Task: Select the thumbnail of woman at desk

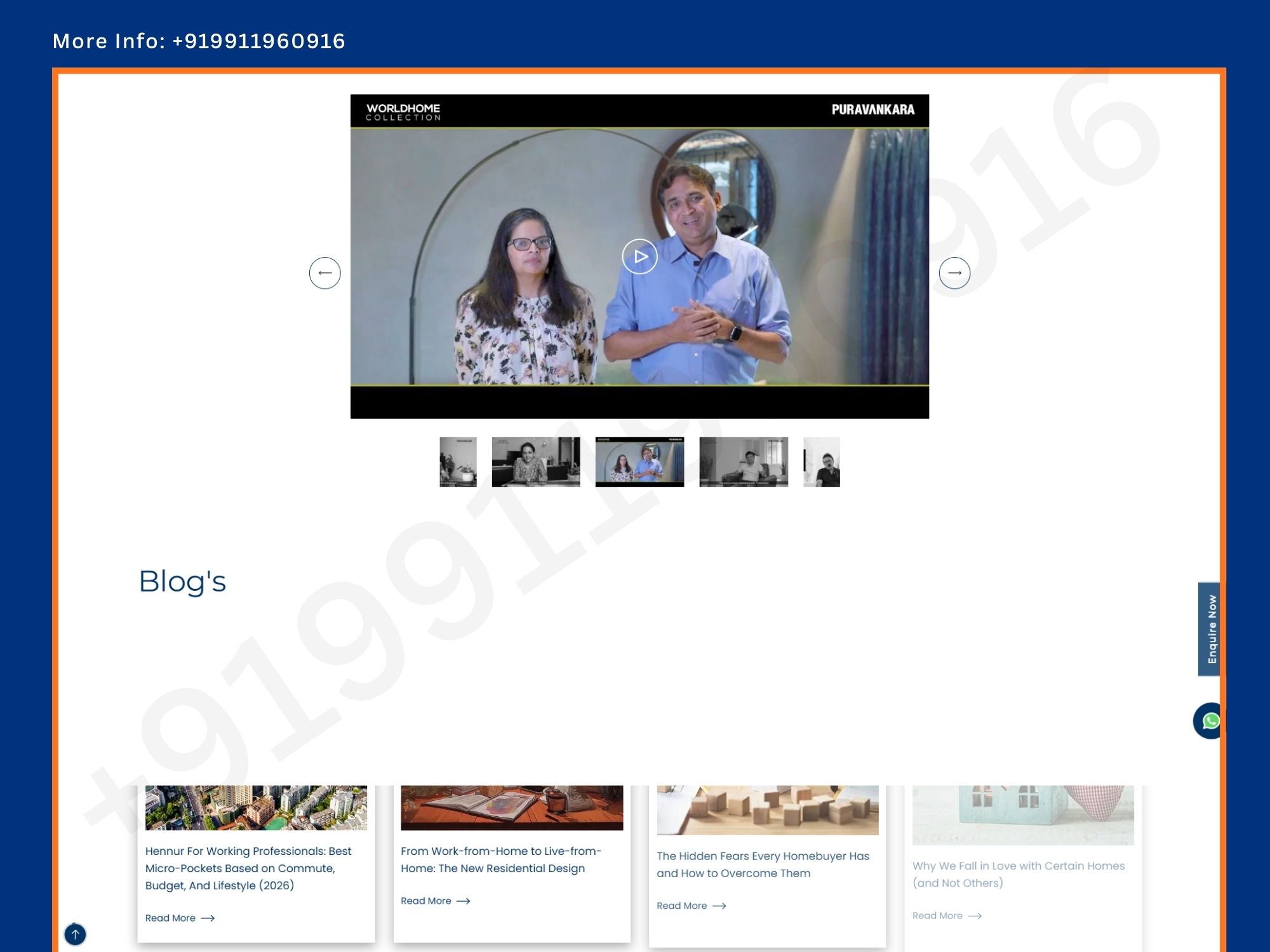Action: (536, 462)
